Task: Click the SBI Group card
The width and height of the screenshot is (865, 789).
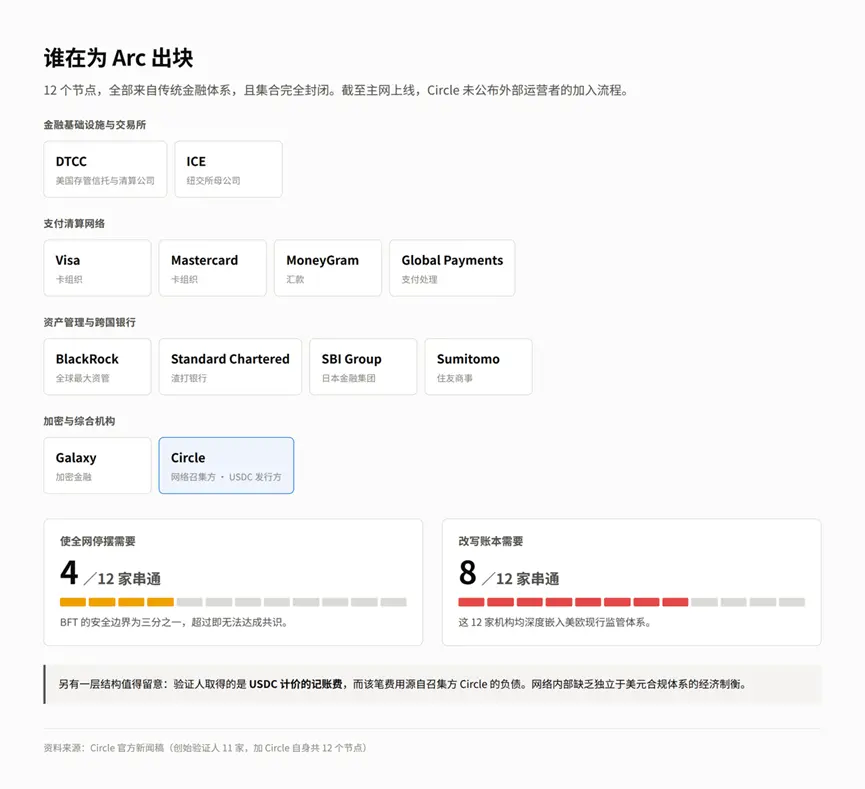Action: [x=363, y=367]
